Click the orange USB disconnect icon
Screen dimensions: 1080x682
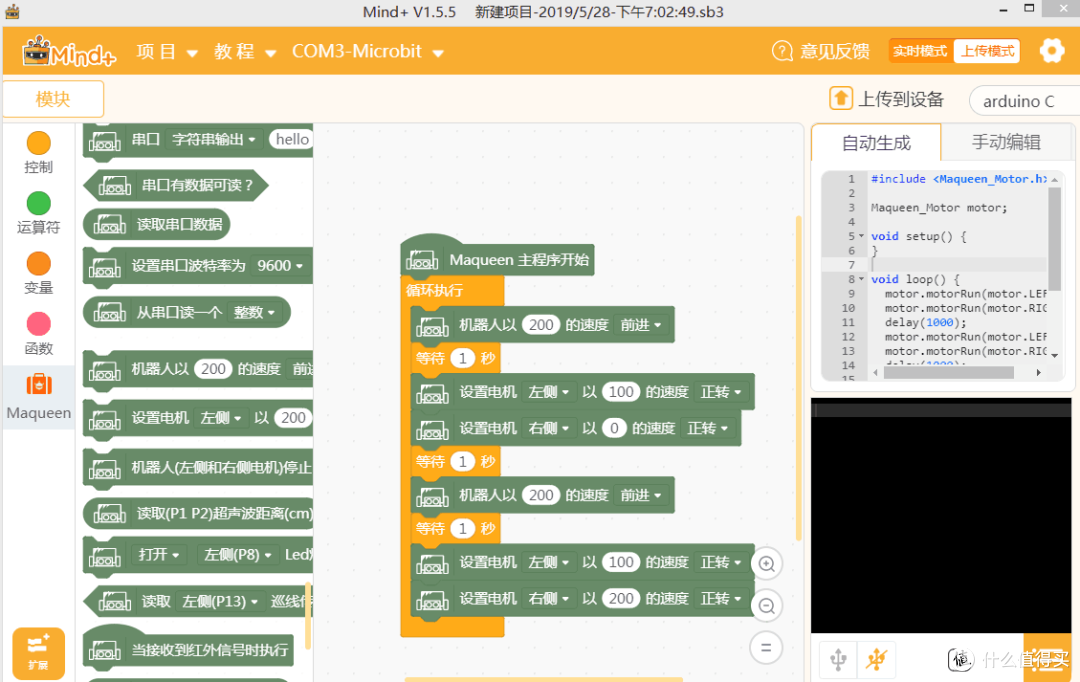[877, 660]
